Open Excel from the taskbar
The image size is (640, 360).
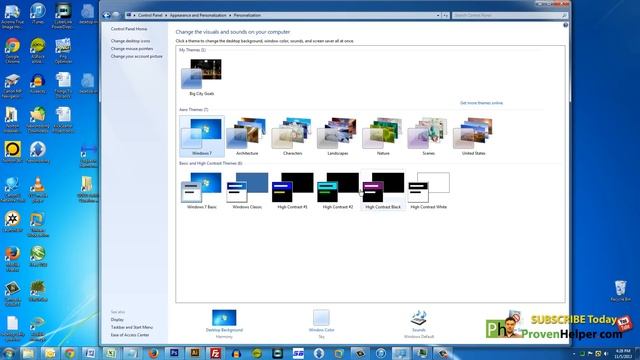tap(111, 353)
